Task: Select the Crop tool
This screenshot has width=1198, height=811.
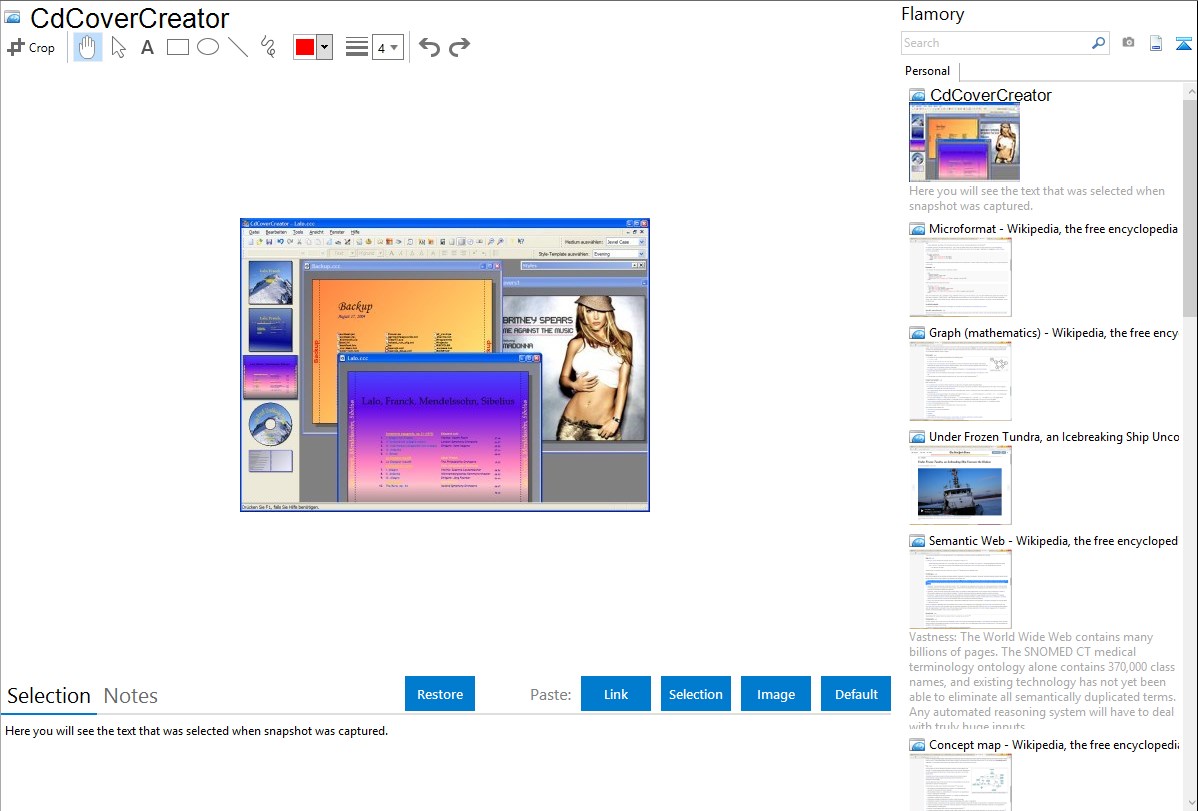Action: pyautogui.click(x=31, y=47)
